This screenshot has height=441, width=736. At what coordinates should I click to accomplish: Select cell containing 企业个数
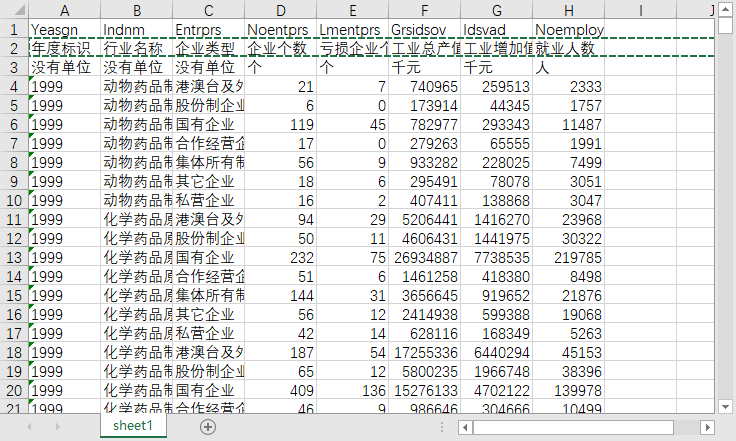coord(281,48)
